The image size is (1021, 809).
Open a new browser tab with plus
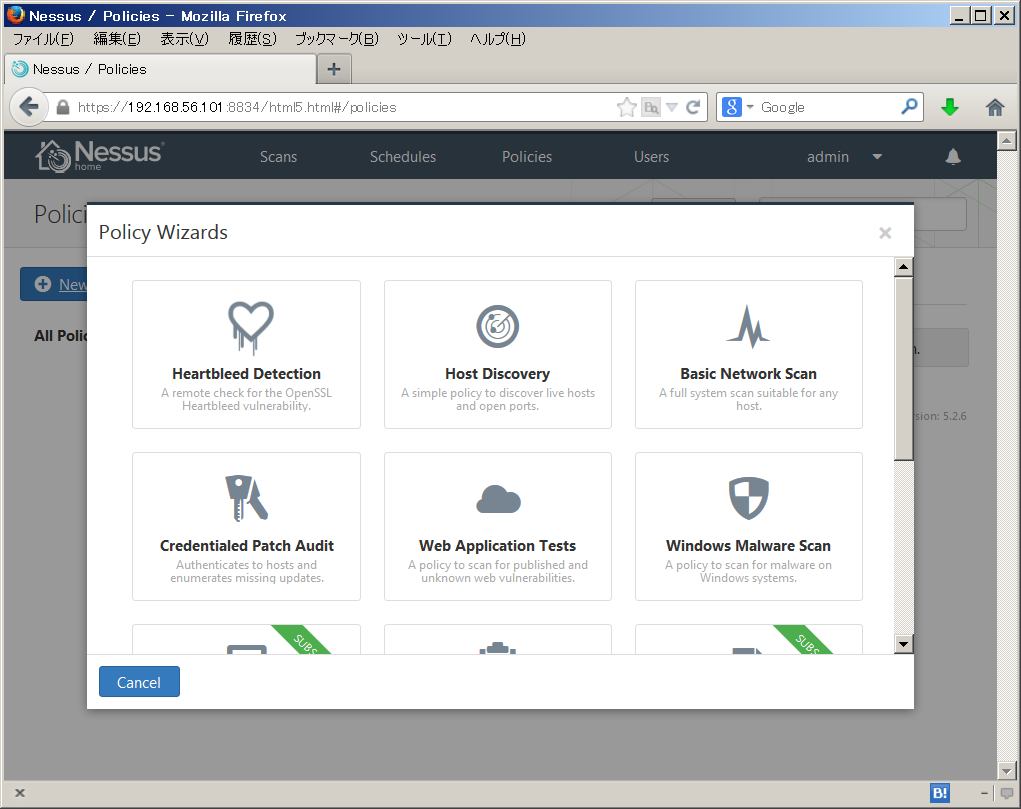coord(333,69)
